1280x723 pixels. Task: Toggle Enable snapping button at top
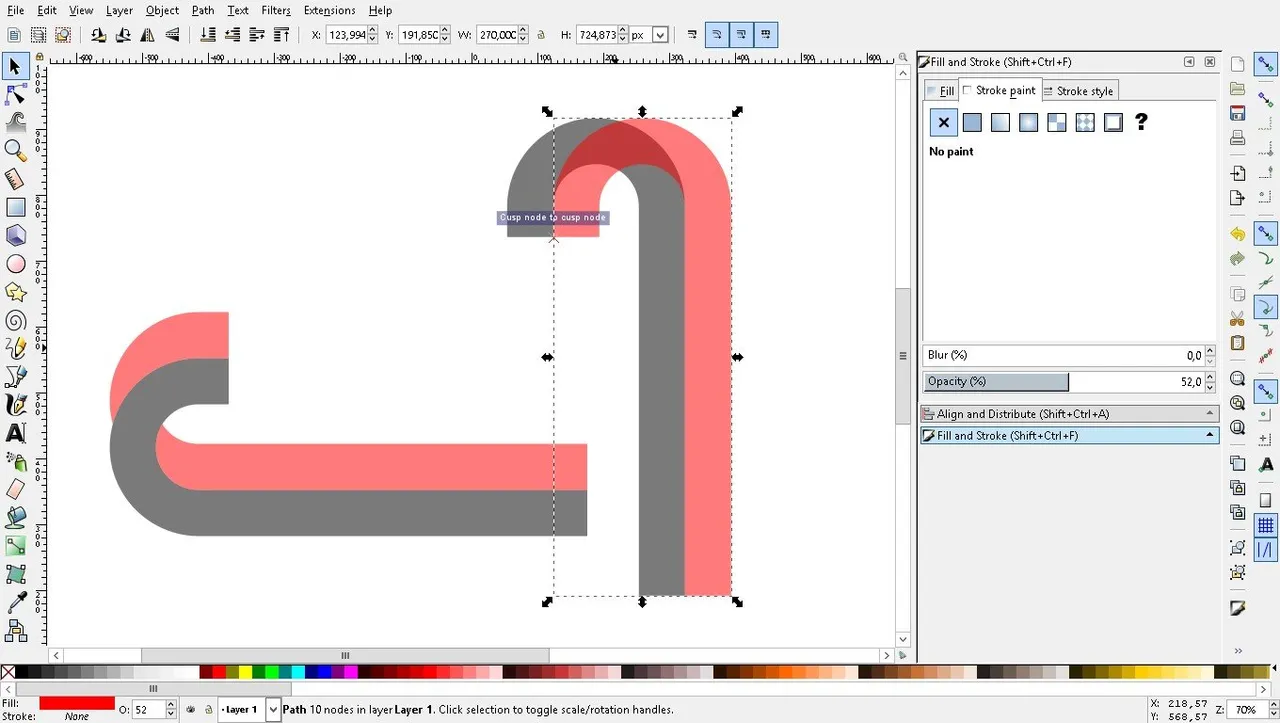(x=1265, y=66)
